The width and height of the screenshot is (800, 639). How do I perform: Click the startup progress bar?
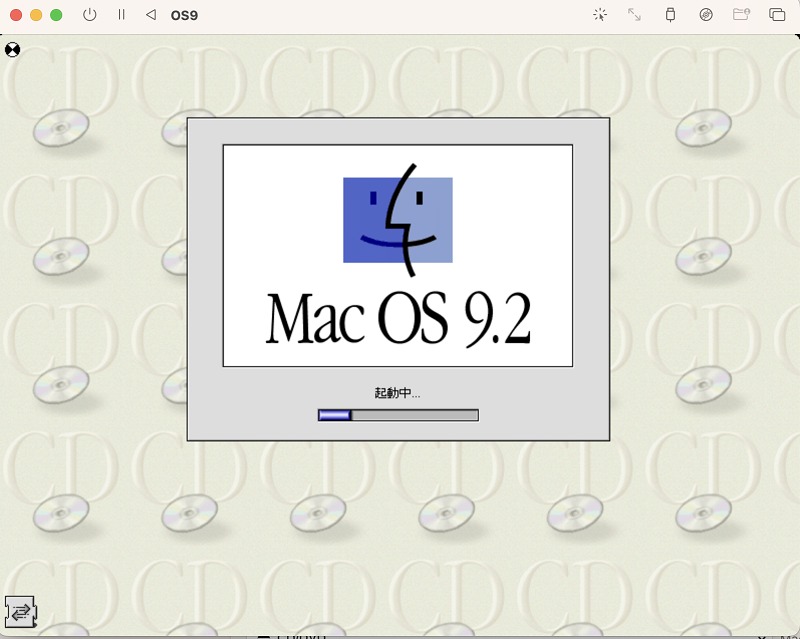pyautogui.click(x=398, y=415)
